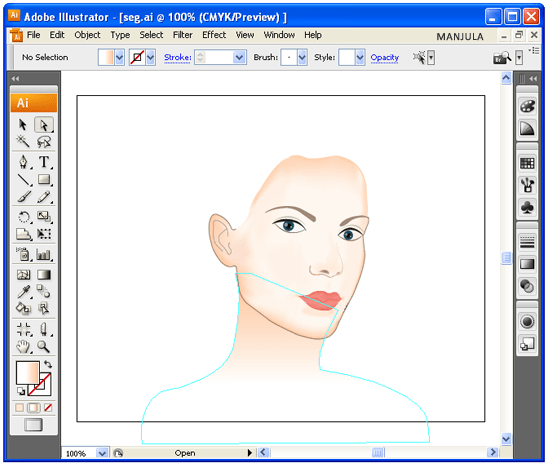Open the Swatches grid panel icon
Screen dimensions: 548x466
[x=527, y=163]
